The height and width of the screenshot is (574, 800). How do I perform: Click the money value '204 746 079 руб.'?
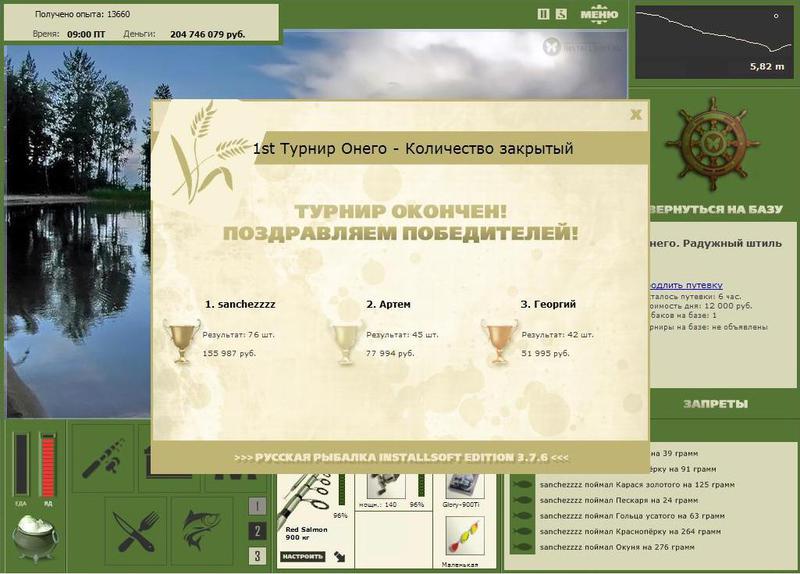tap(207, 35)
